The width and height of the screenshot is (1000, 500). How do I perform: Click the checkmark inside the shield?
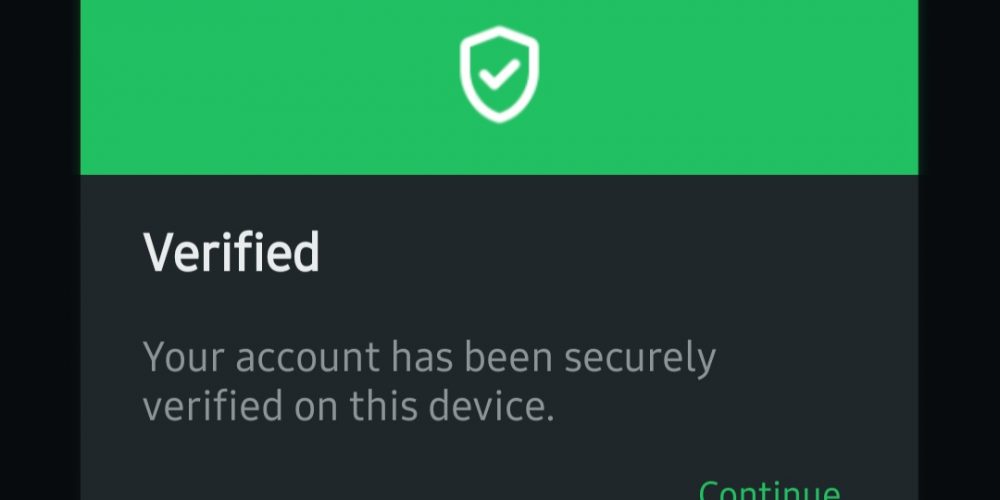(499, 73)
